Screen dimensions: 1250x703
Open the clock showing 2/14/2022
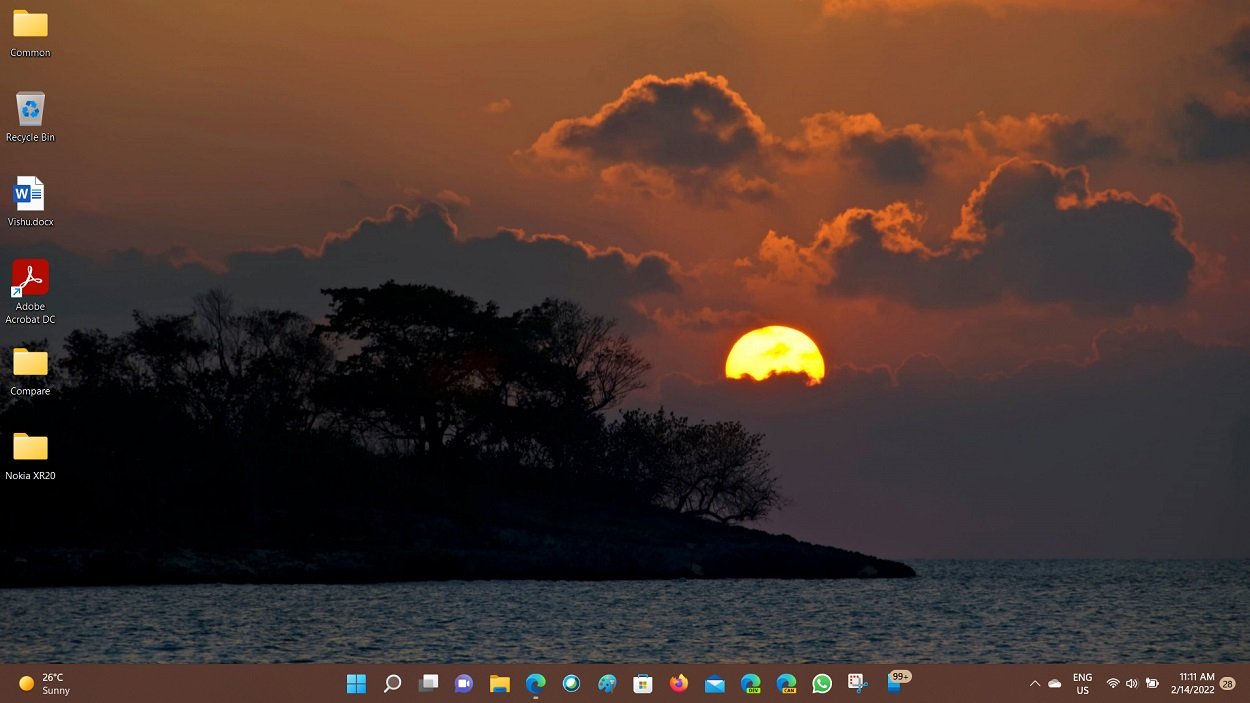[1193, 684]
